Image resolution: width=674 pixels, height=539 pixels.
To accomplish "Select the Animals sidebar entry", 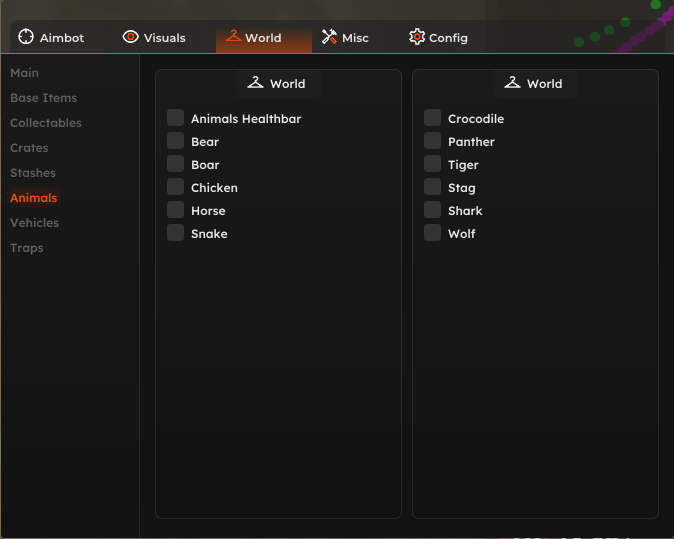I will [34, 198].
